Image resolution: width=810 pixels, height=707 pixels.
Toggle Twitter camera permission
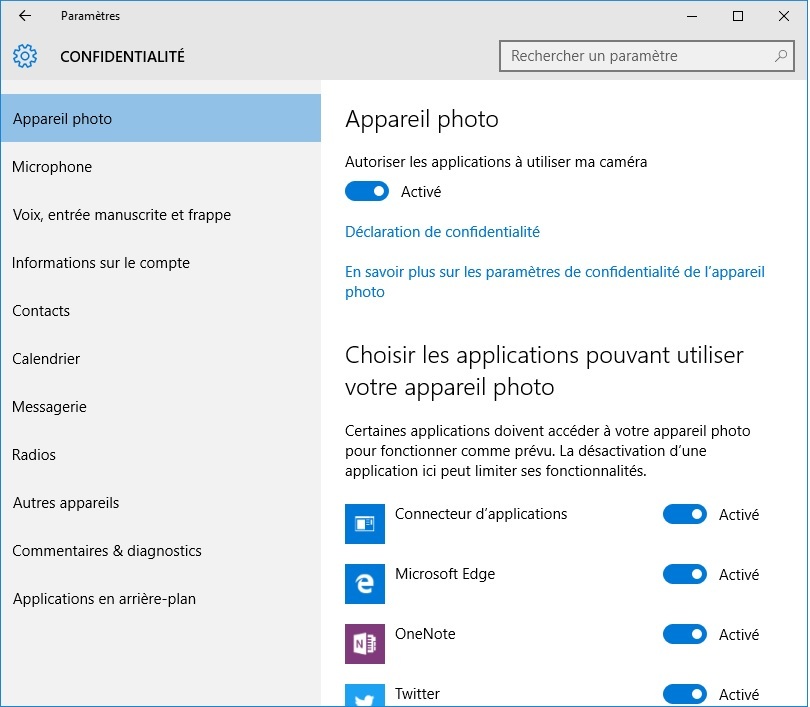[x=684, y=694]
